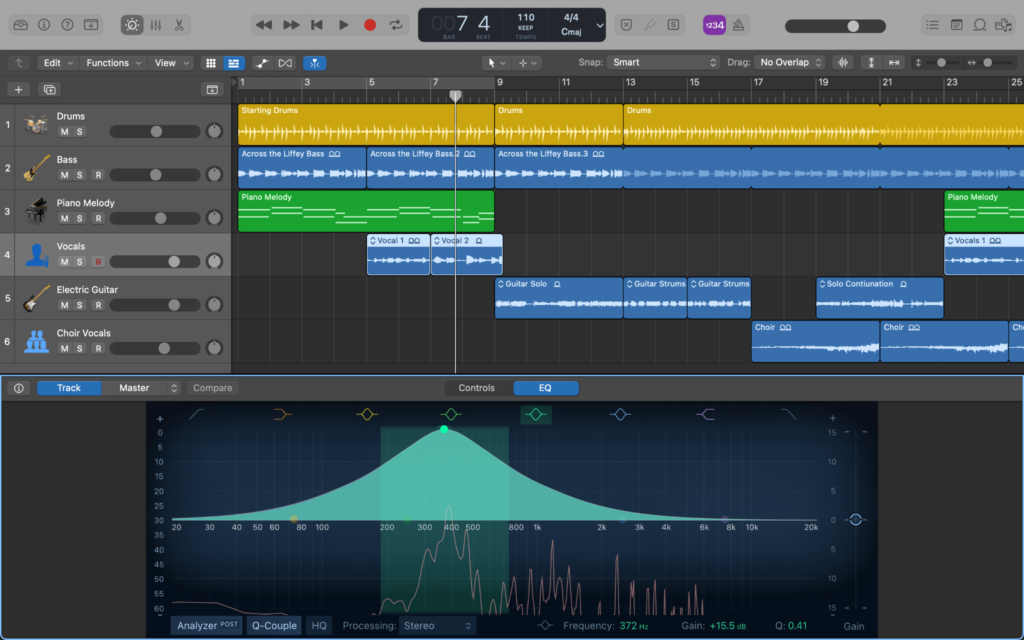Select the yellow EQ band icon
This screenshot has width=1024, height=640.
[x=367, y=414]
